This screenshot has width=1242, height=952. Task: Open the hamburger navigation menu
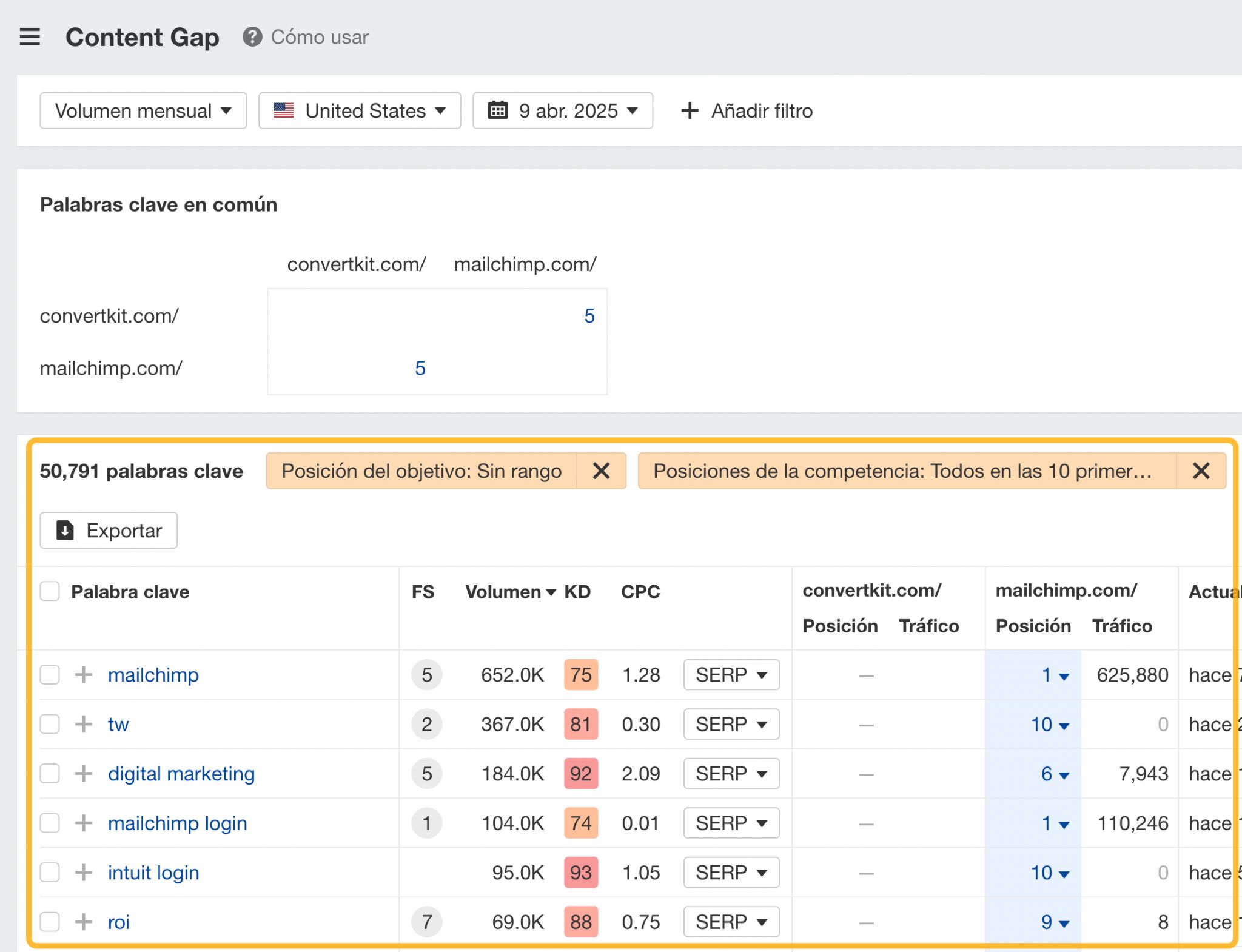point(30,36)
